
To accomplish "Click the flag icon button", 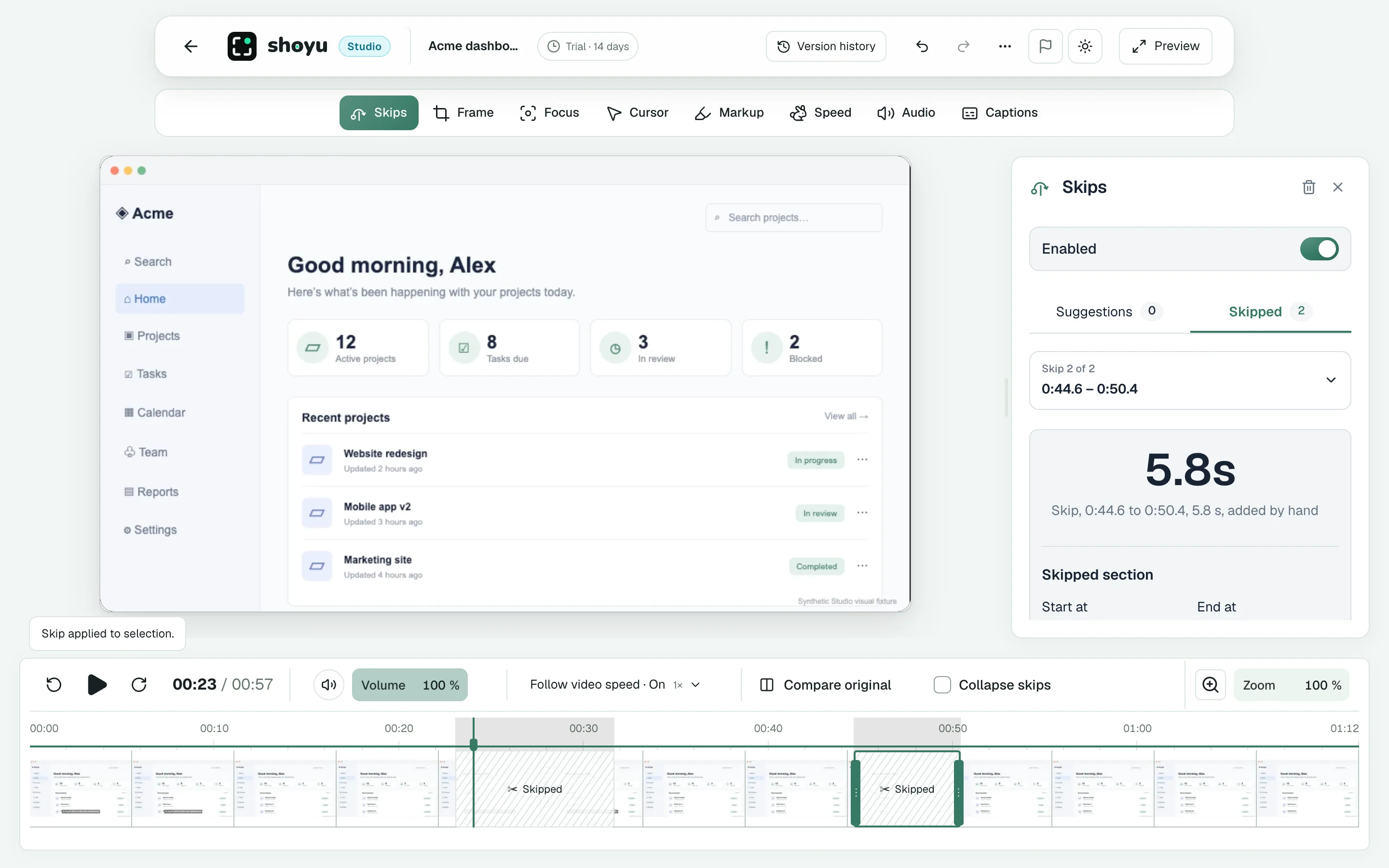I will pos(1045,46).
